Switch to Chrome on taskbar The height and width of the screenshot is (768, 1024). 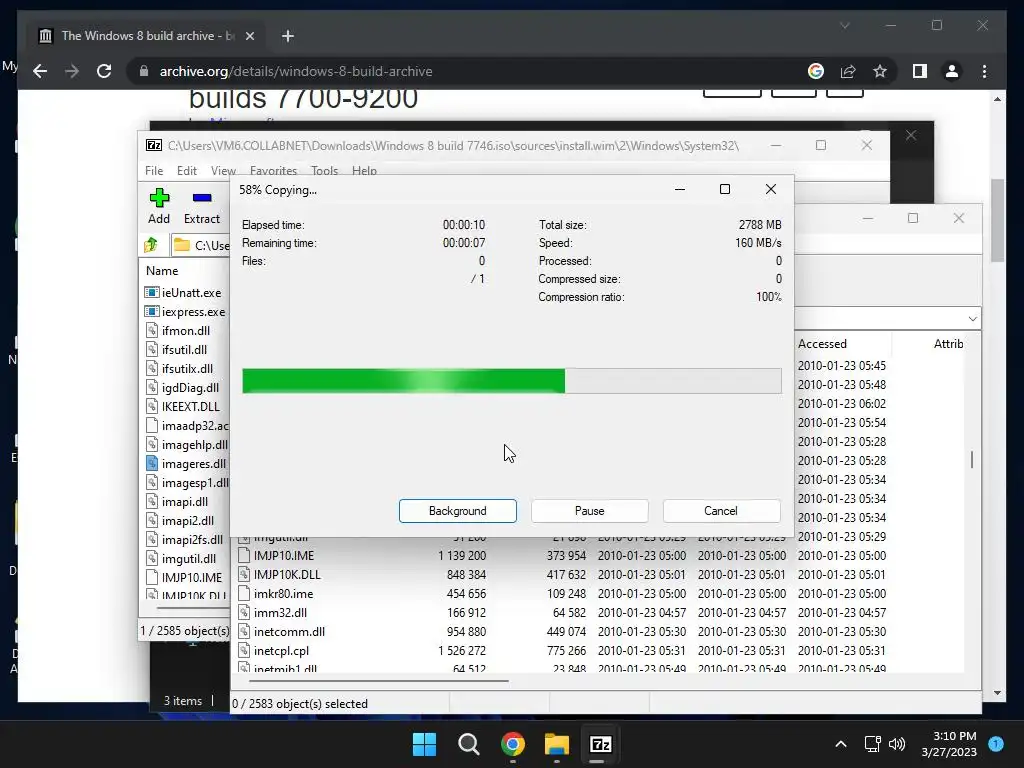pyautogui.click(x=513, y=744)
